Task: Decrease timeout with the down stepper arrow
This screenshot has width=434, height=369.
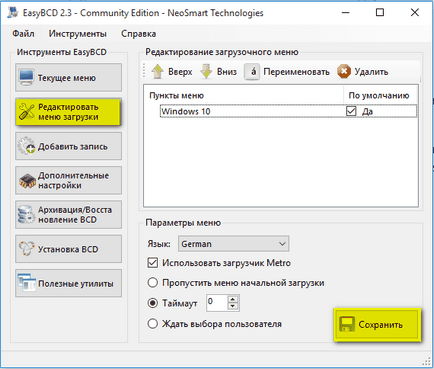Action: [233, 306]
